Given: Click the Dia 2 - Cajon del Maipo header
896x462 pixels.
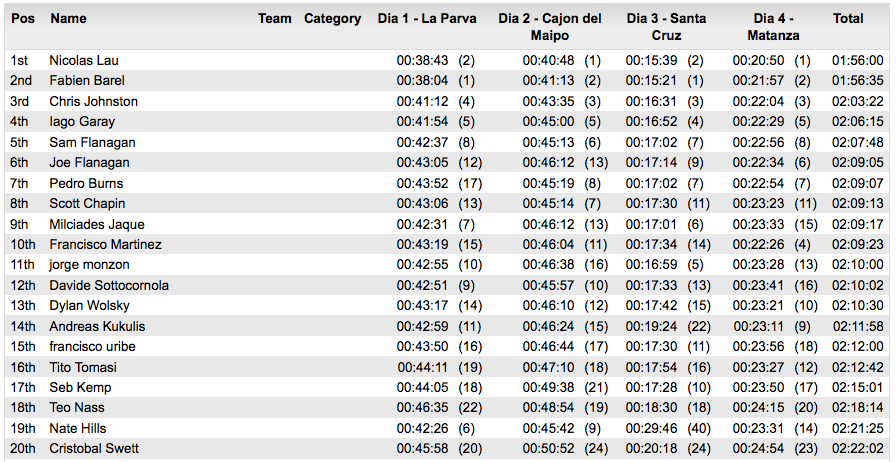Looking at the screenshot, I should pos(550,26).
